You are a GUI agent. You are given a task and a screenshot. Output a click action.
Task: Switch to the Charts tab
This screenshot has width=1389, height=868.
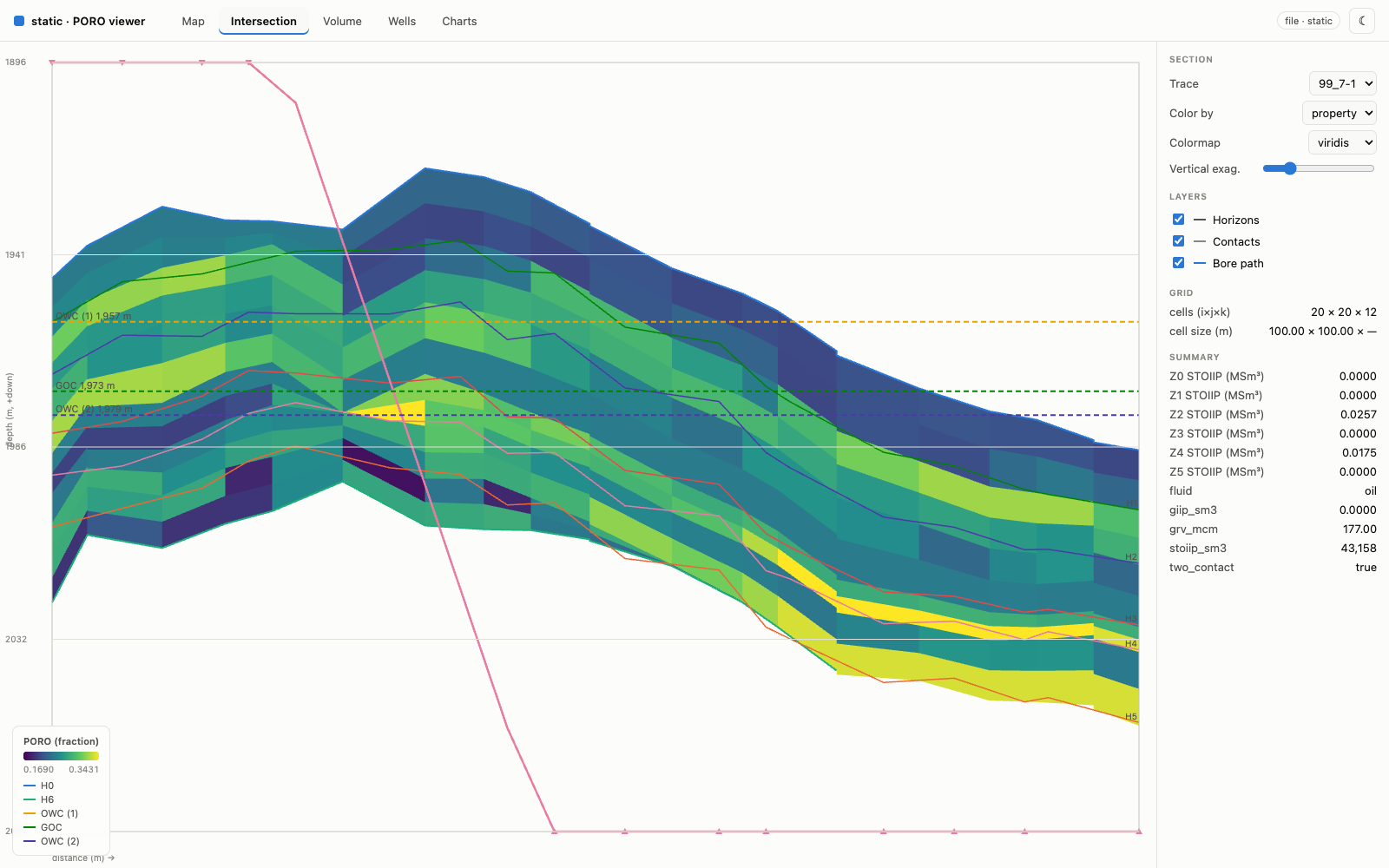click(459, 21)
